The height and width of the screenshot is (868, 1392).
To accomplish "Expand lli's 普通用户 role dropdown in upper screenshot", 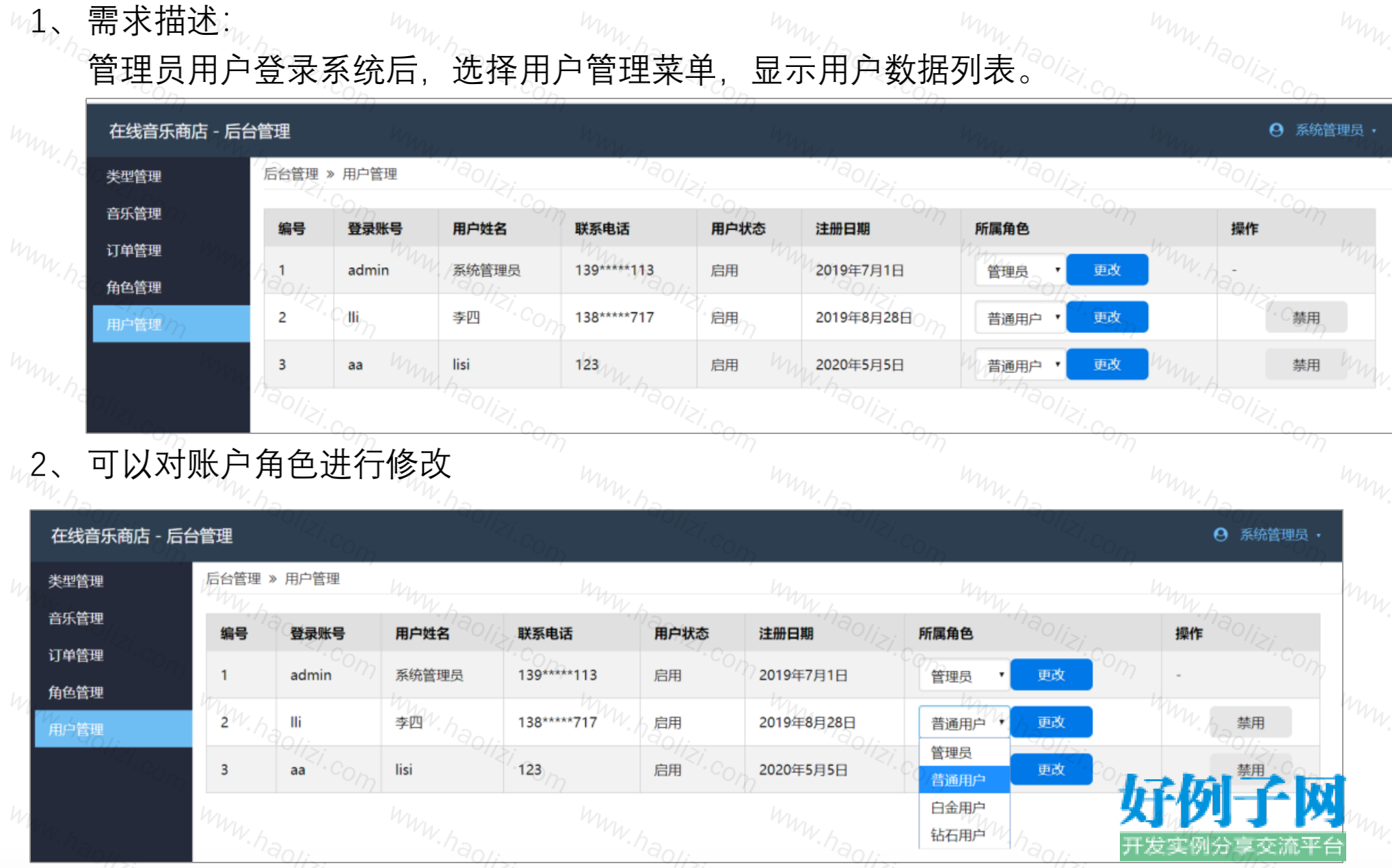I will click(1020, 318).
